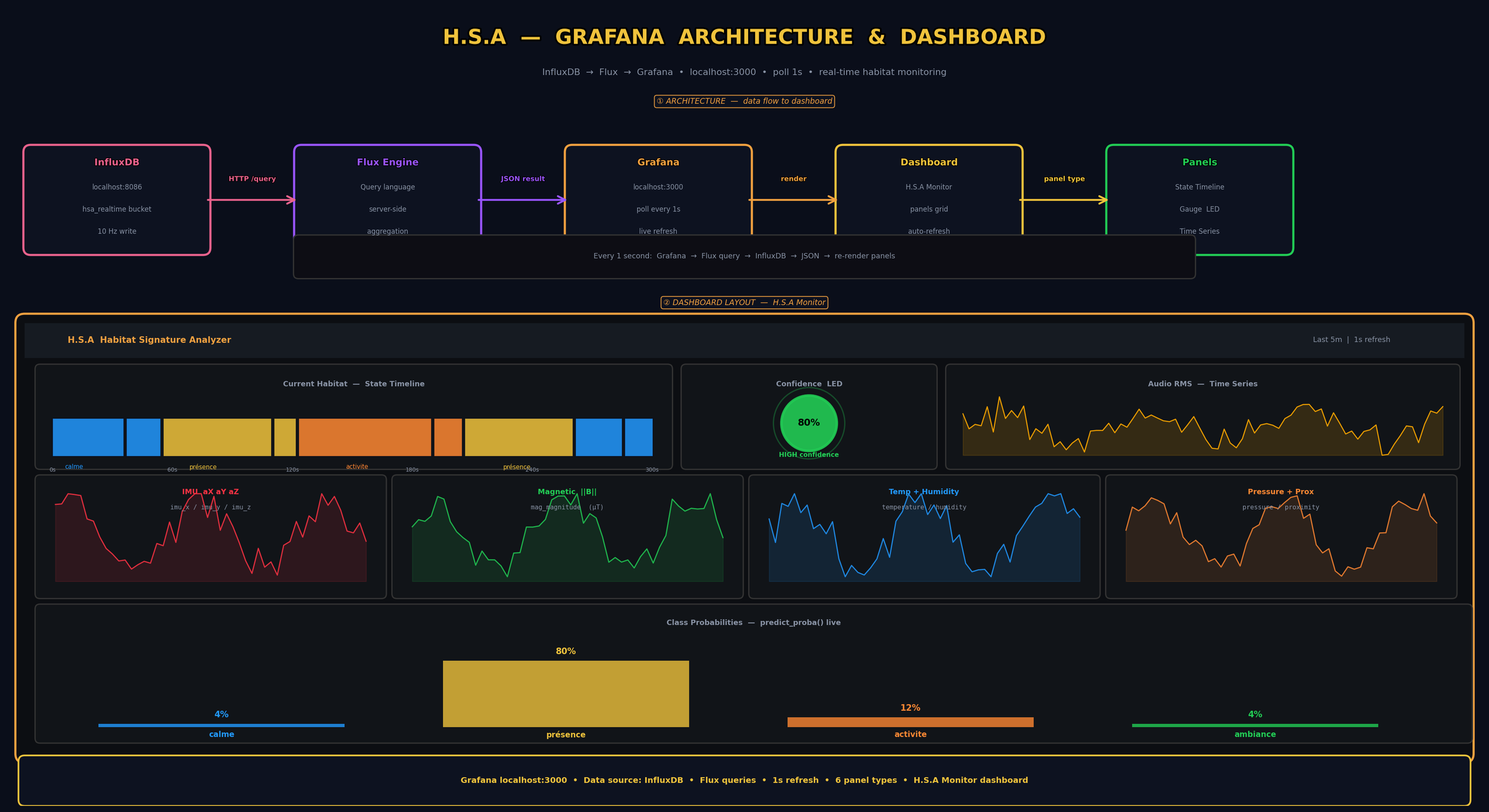Switch to the ① ARCHITECTURE section
1489x812 pixels.
[744, 100]
